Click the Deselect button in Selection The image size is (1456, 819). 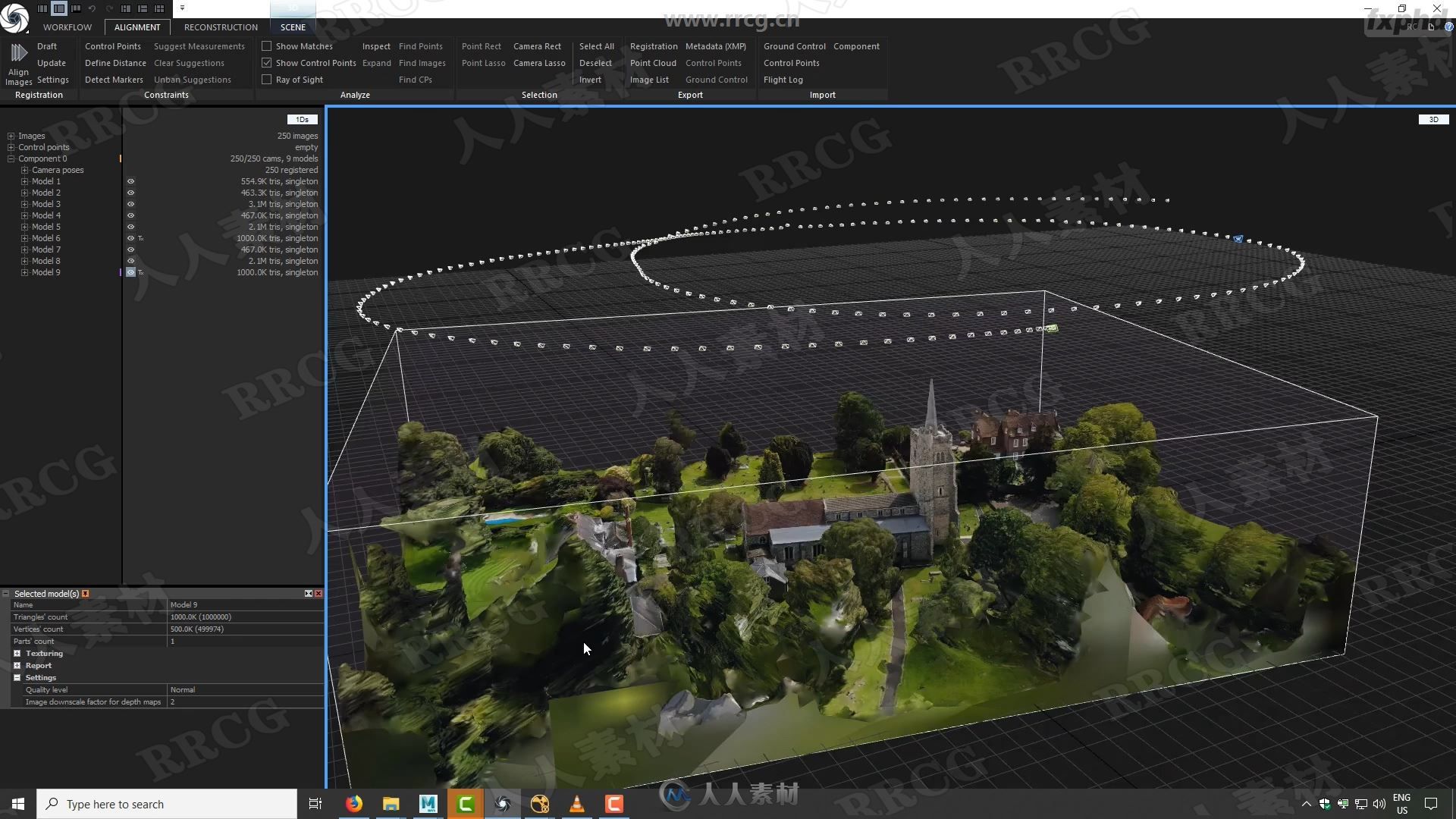point(595,62)
